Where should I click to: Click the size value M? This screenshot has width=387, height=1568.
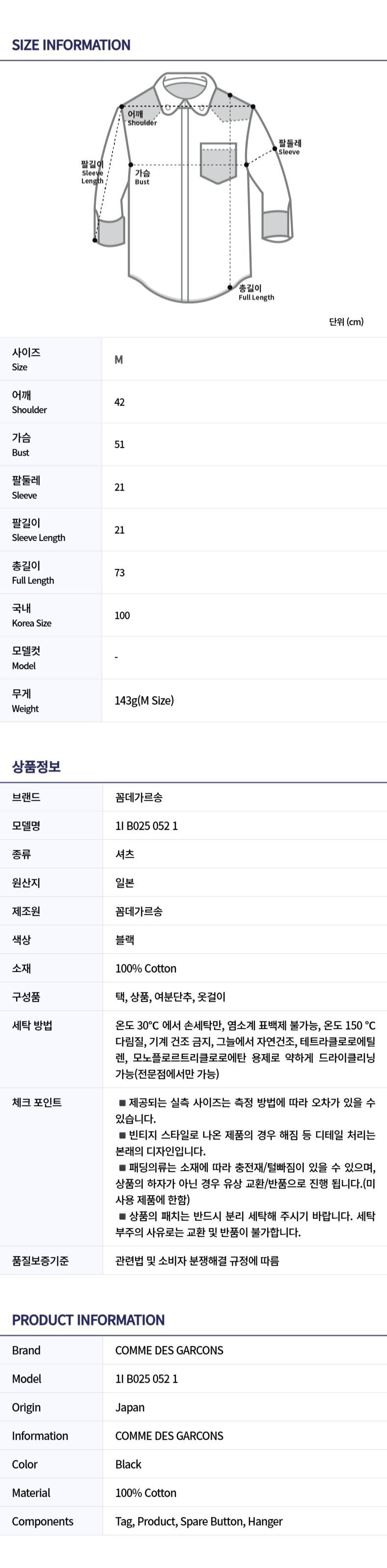(119, 360)
